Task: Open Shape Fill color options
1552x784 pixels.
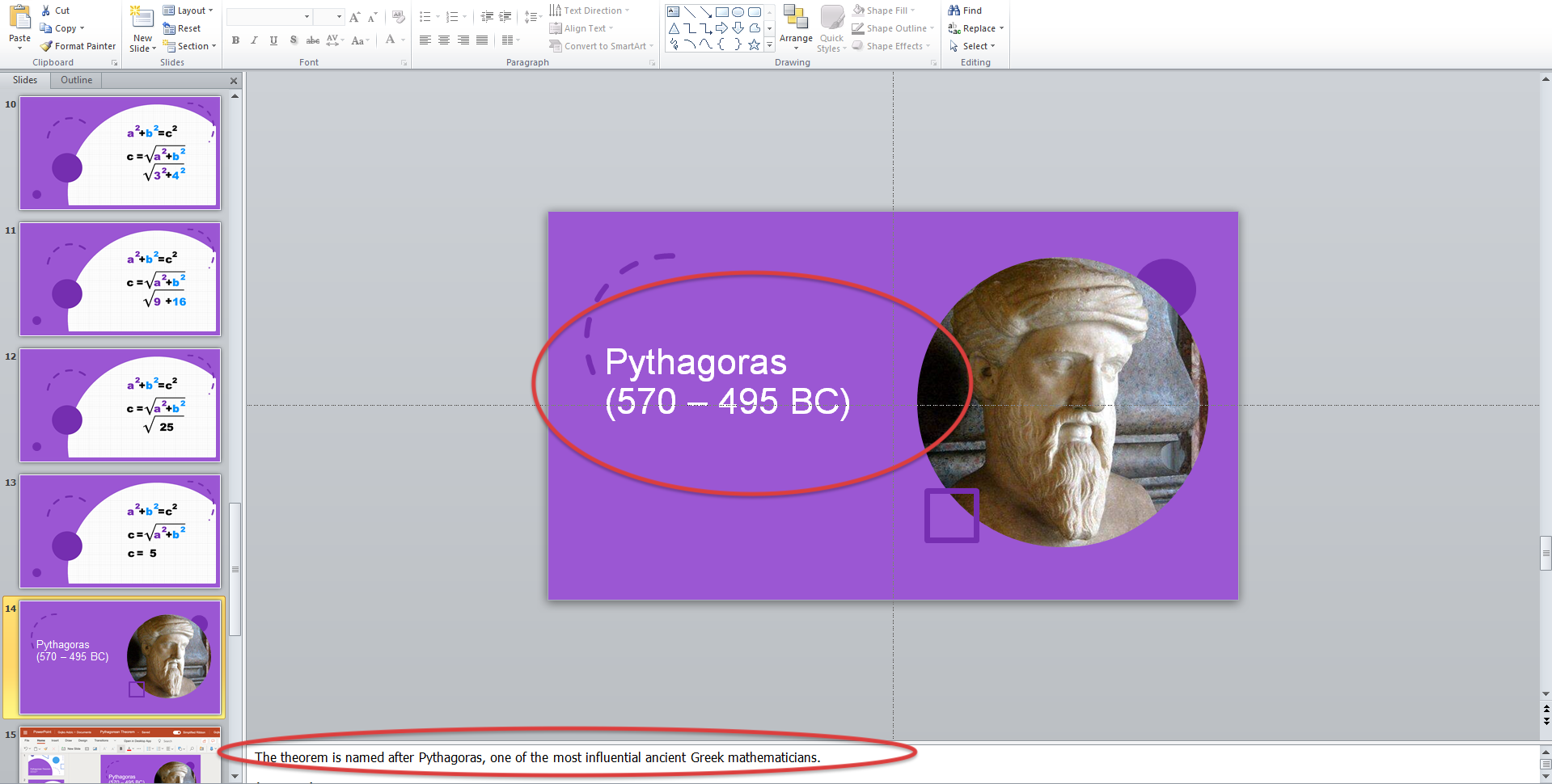Action: coord(884,11)
